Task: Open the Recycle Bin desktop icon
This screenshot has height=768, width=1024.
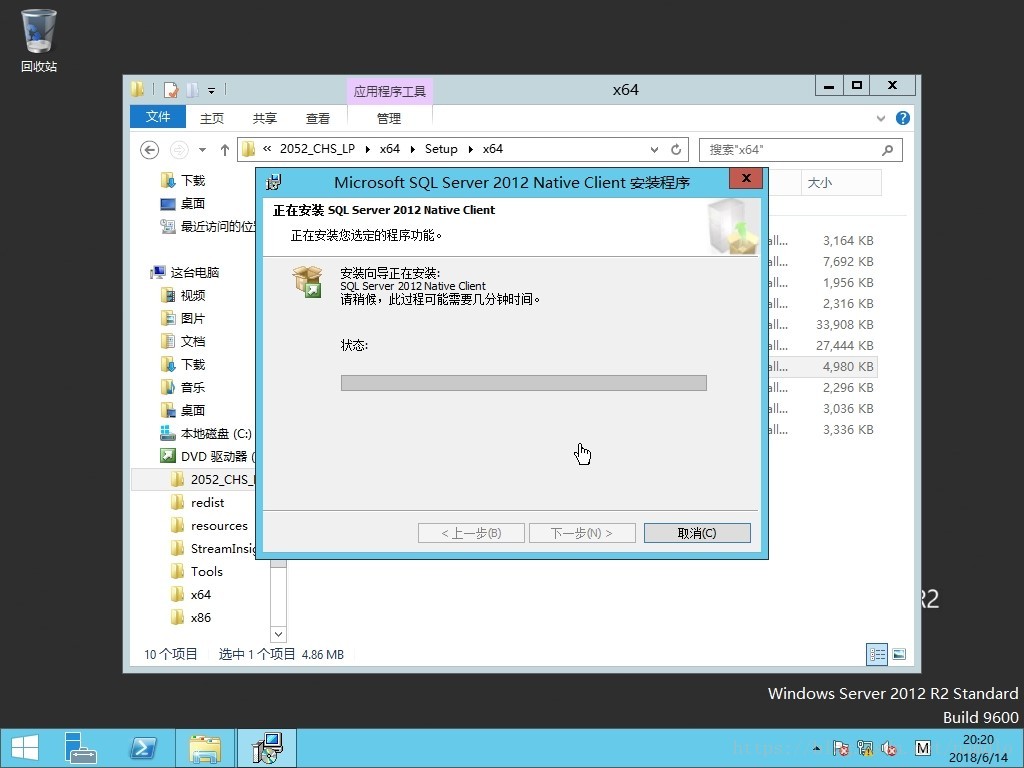Action: coord(39,40)
